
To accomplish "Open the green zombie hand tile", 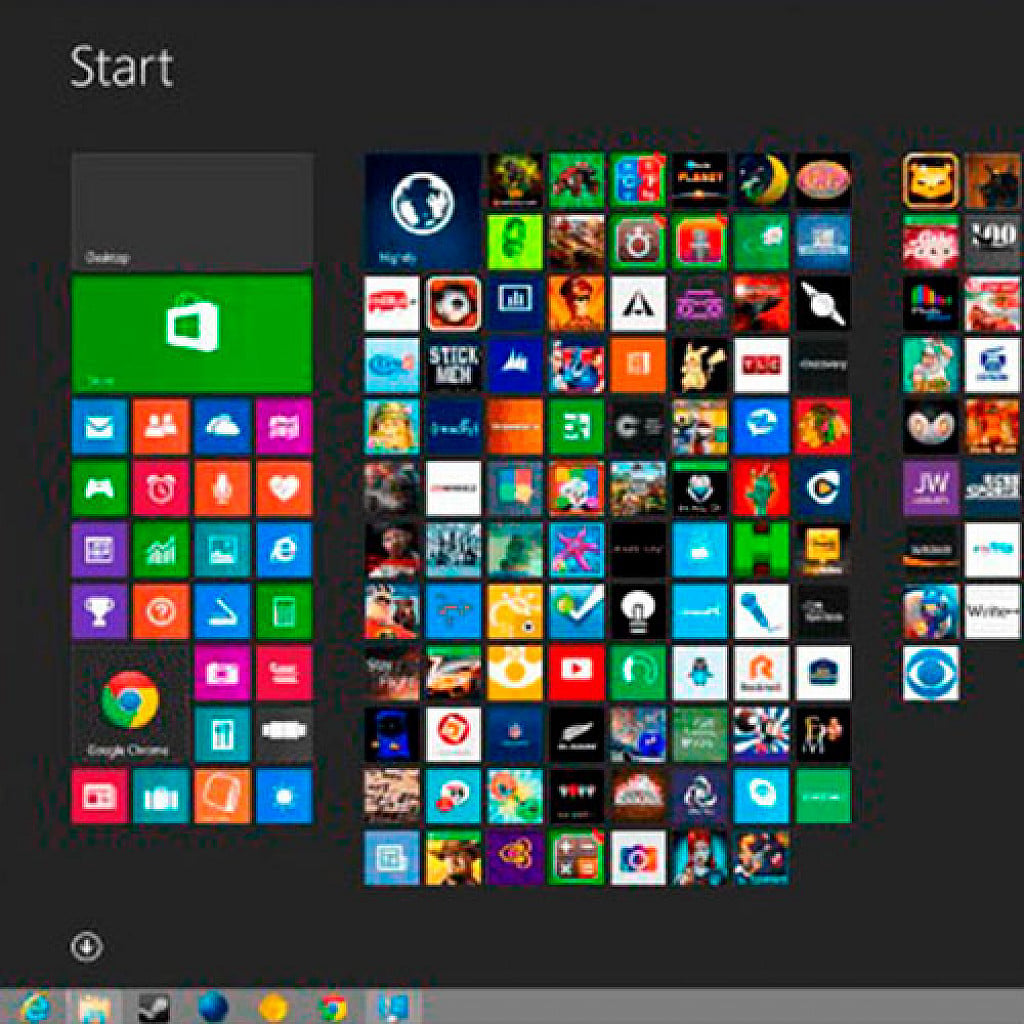I will [761, 488].
